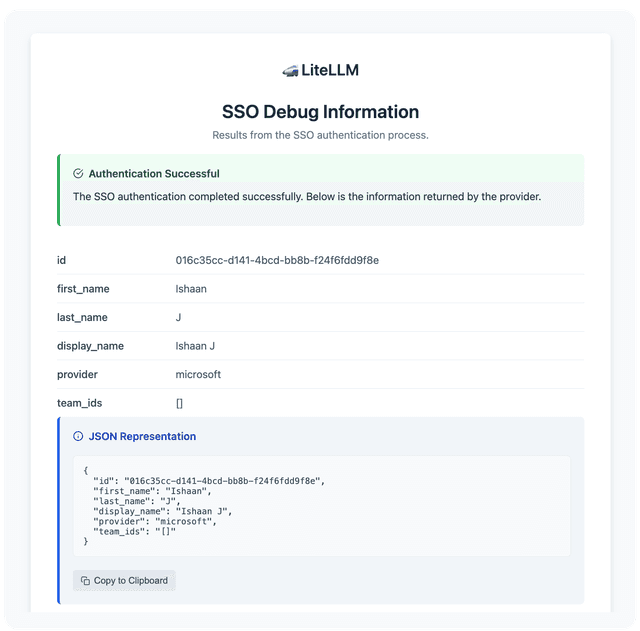The width and height of the screenshot is (640, 631).
Task: Click 'Results from the SSO authentication process.' subtitle
Action: coord(320,135)
